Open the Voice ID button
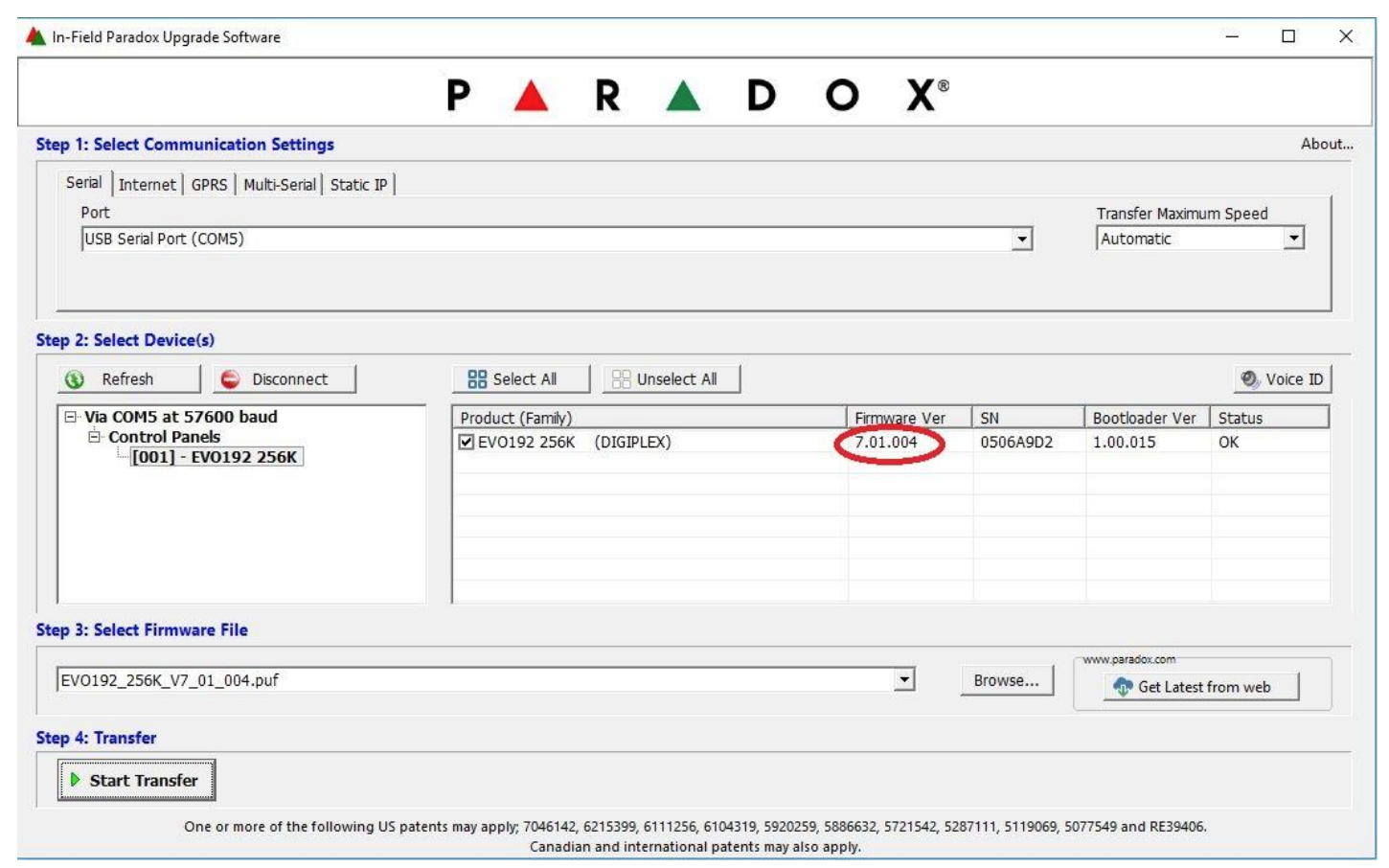This screenshot has height=868, width=1389. [1283, 379]
